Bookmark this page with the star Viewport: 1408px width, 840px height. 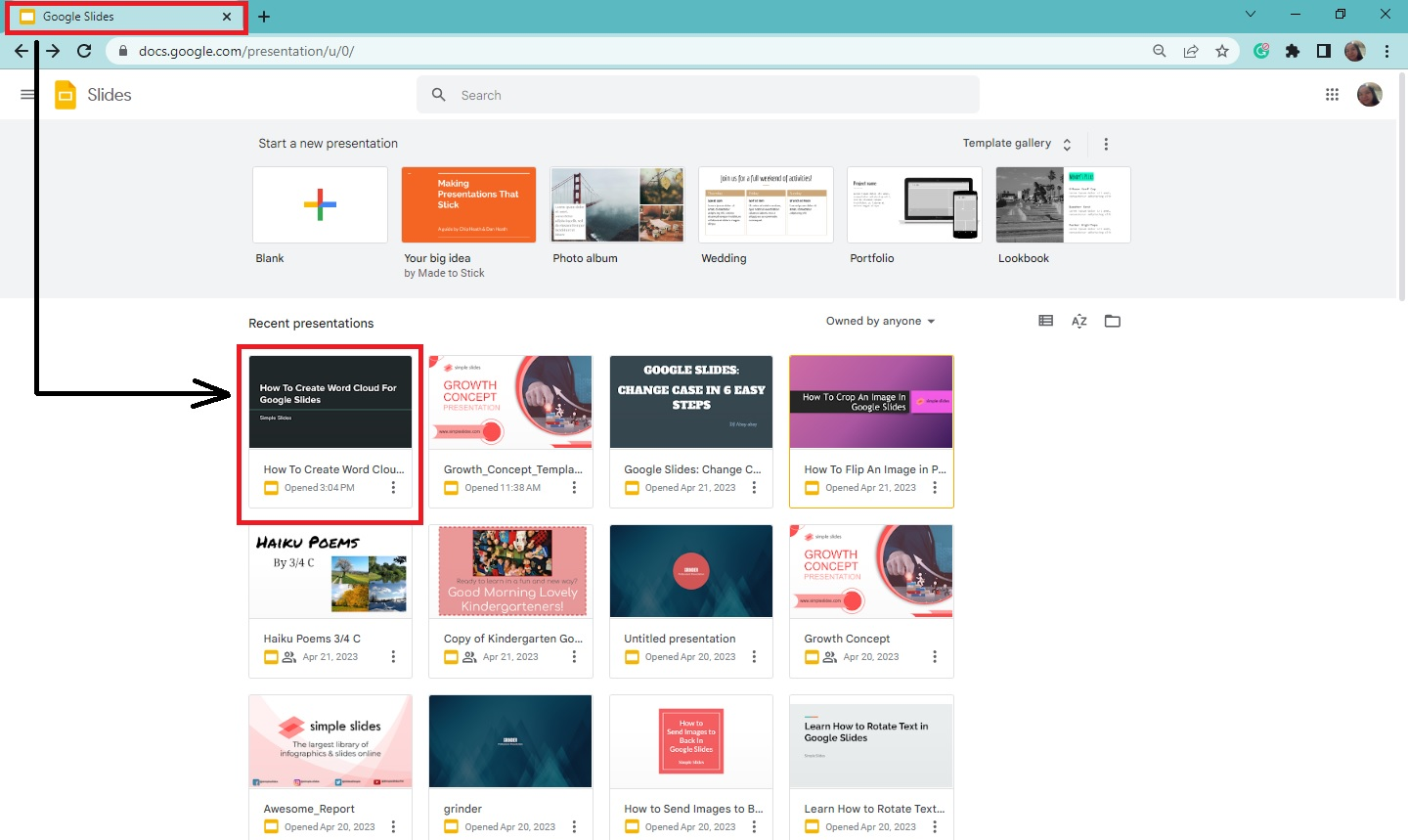click(1222, 51)
